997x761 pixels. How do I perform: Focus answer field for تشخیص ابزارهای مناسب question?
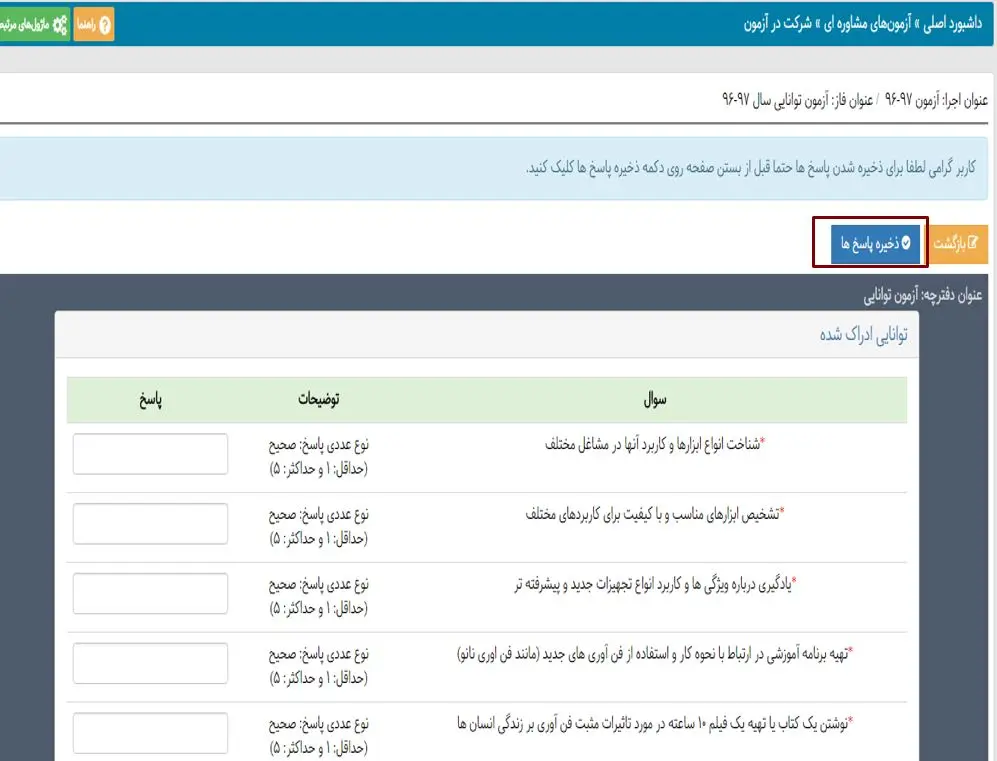(x=150, y=524)
